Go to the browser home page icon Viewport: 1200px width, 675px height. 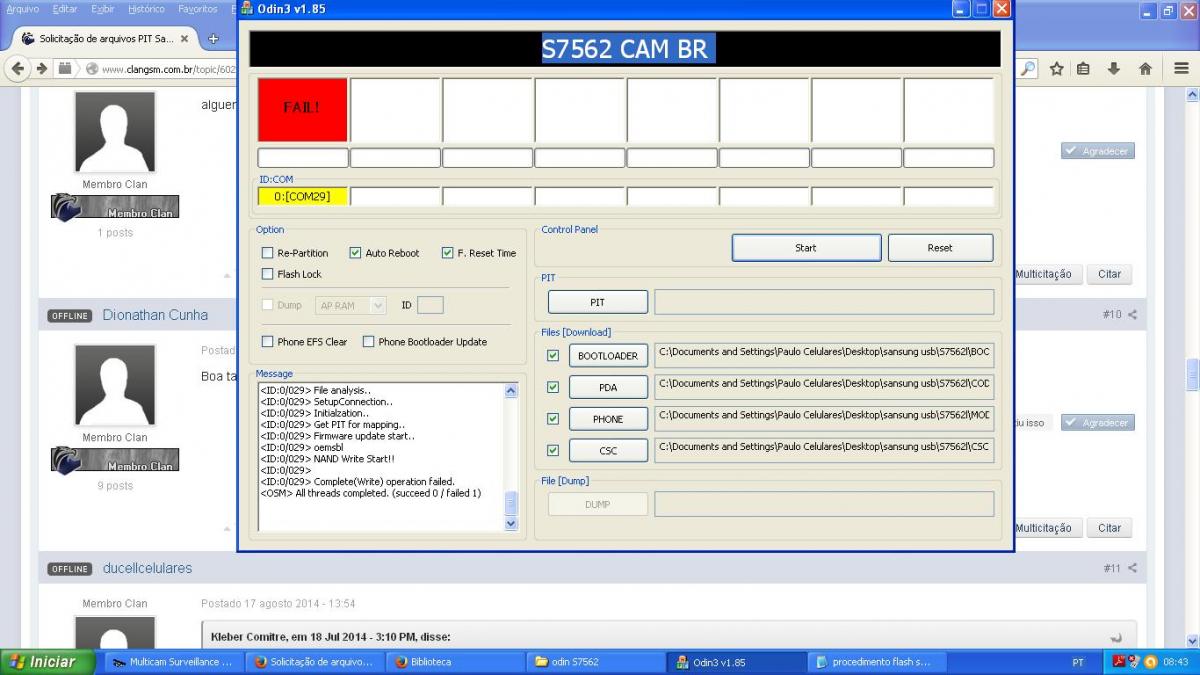pyautogui.click(x=1145, y=68)
